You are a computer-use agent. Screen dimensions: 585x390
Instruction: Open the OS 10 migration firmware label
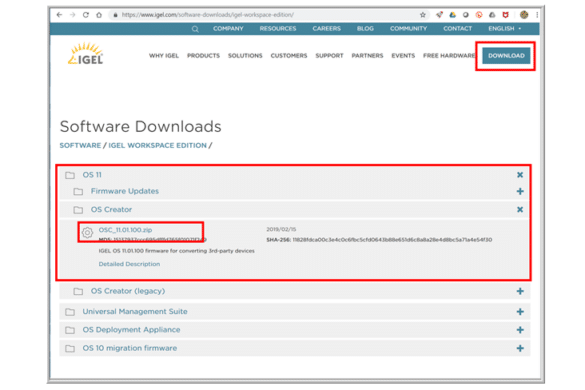130,348
